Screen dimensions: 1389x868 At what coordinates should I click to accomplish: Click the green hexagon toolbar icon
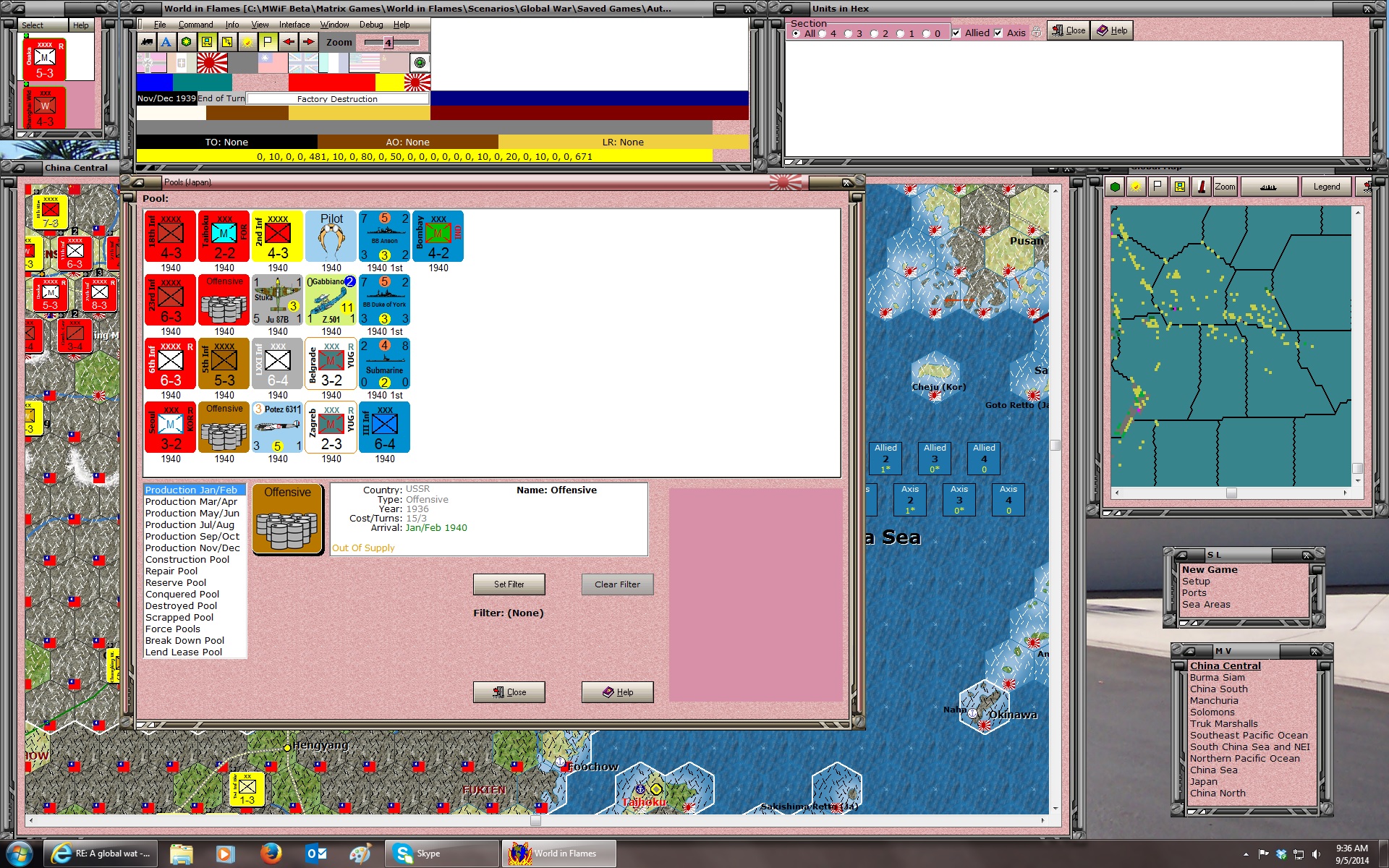(x=187, y=42)
